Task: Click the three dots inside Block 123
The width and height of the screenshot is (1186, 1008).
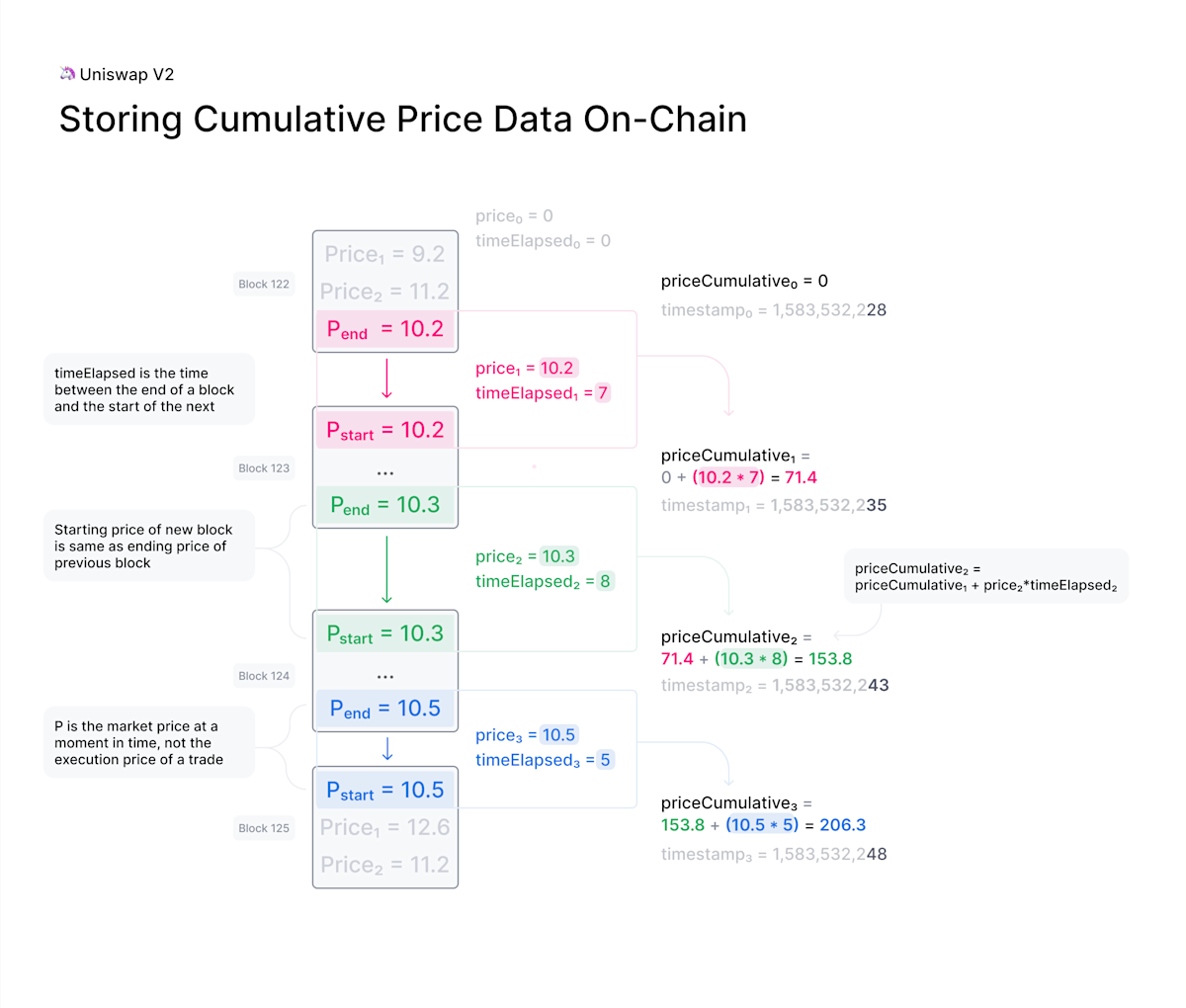Action: [x=385, y=473]
